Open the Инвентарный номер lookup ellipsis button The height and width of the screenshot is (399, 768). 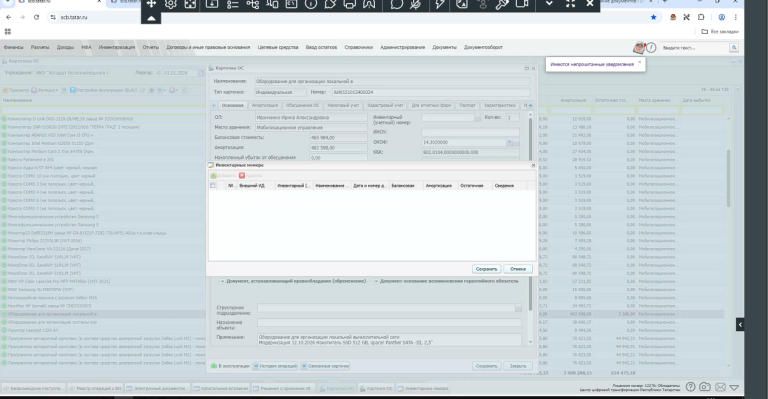pyautogui.click(x=477, y=117)
